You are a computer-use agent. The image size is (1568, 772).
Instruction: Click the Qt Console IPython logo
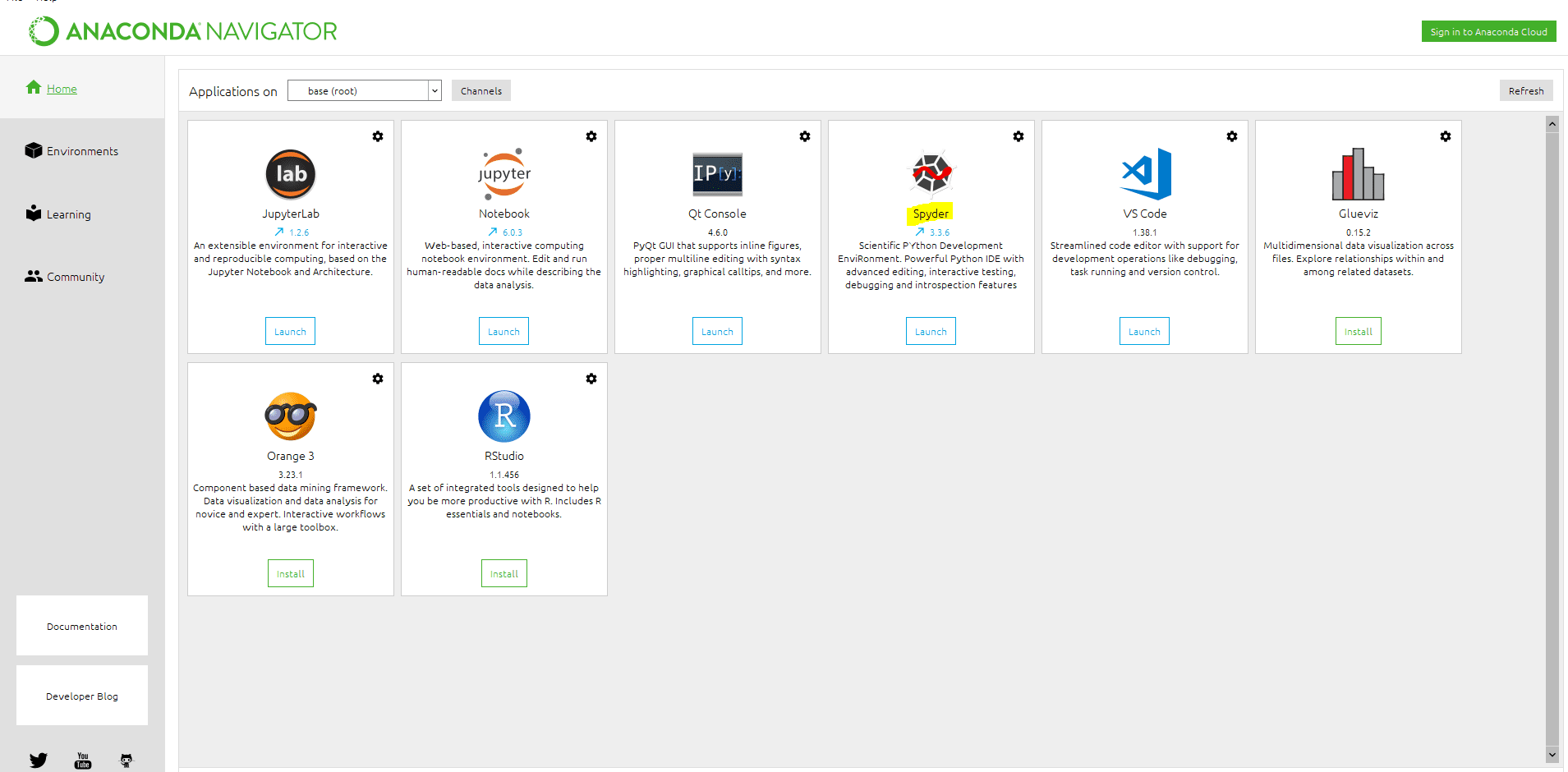(x=718, y=174)
